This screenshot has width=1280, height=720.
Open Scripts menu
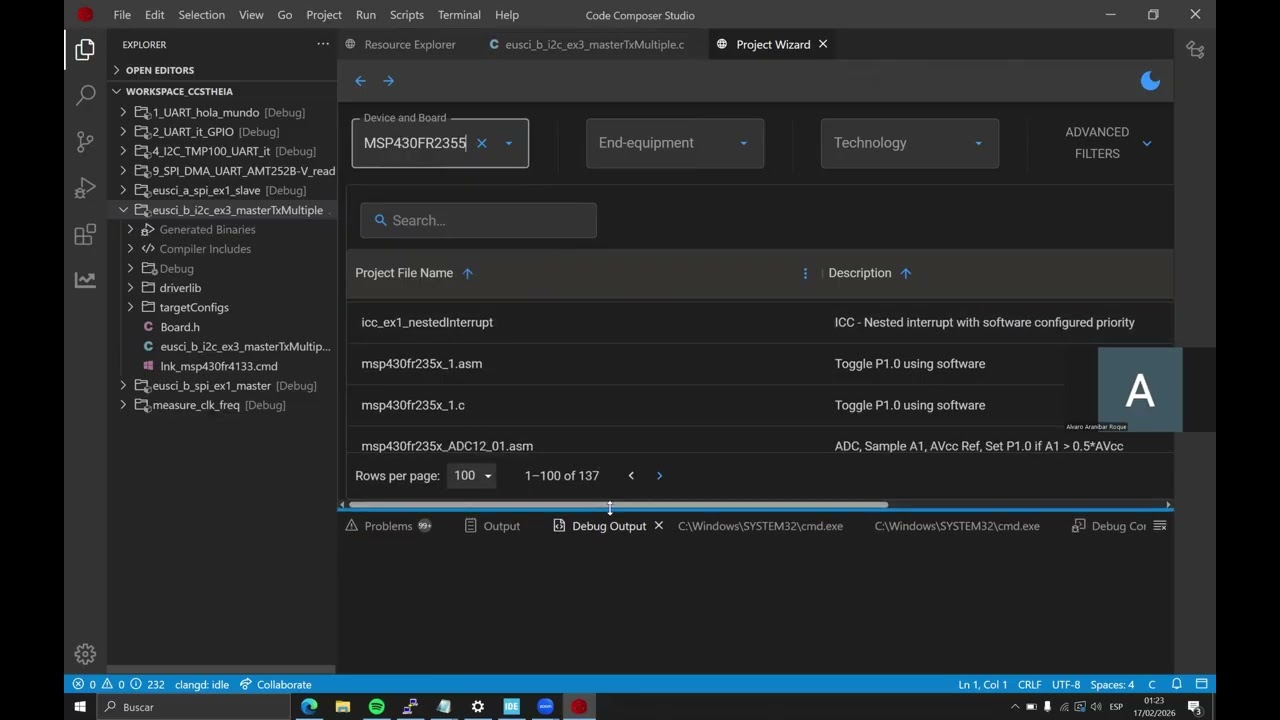click(x=407, y=15)
